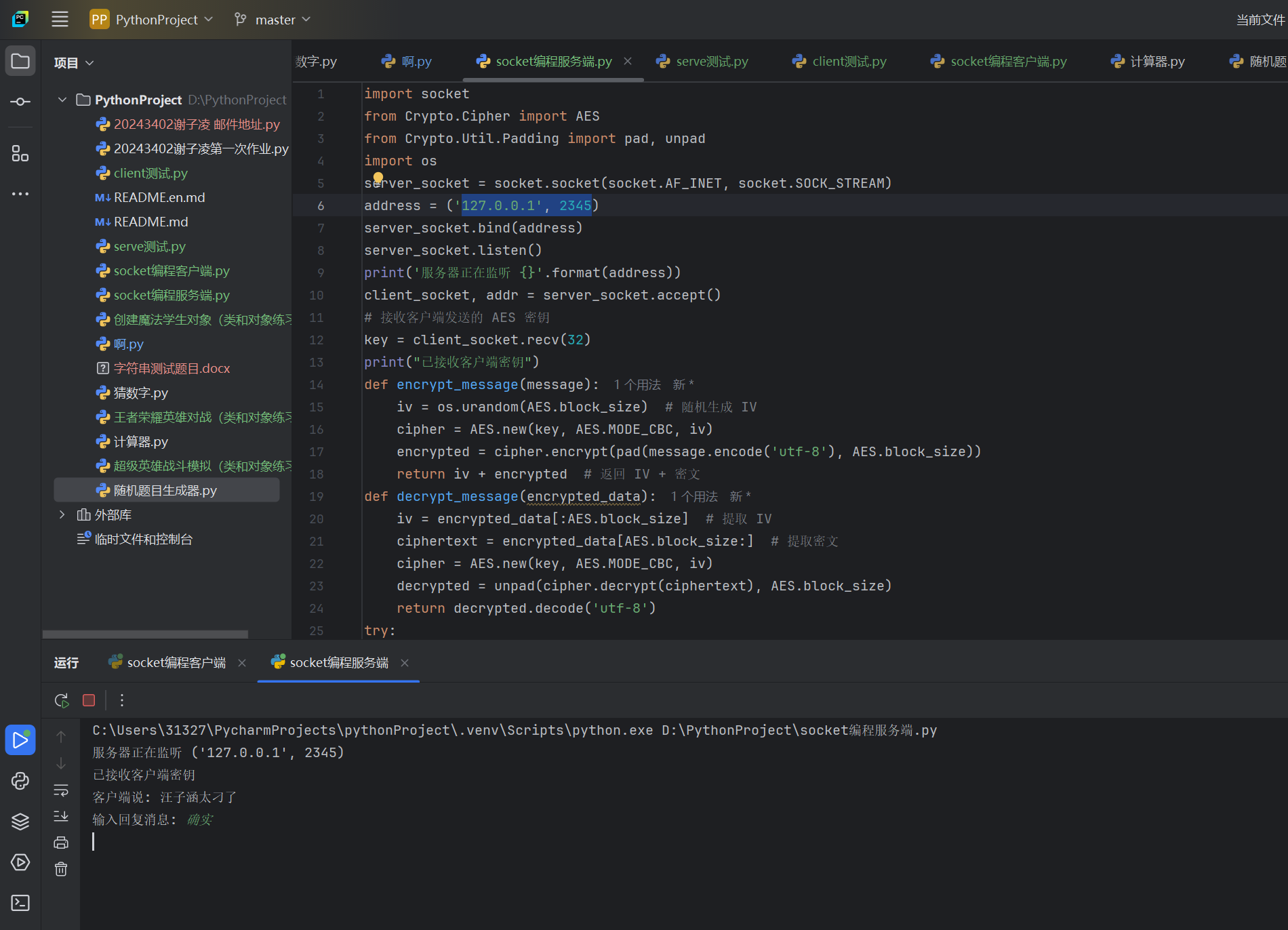Image resolution: width=1288 pixels, height=930 pixels.
Task: Click the '新 *' author hint on line 14
Action: [x=683, y=385]
